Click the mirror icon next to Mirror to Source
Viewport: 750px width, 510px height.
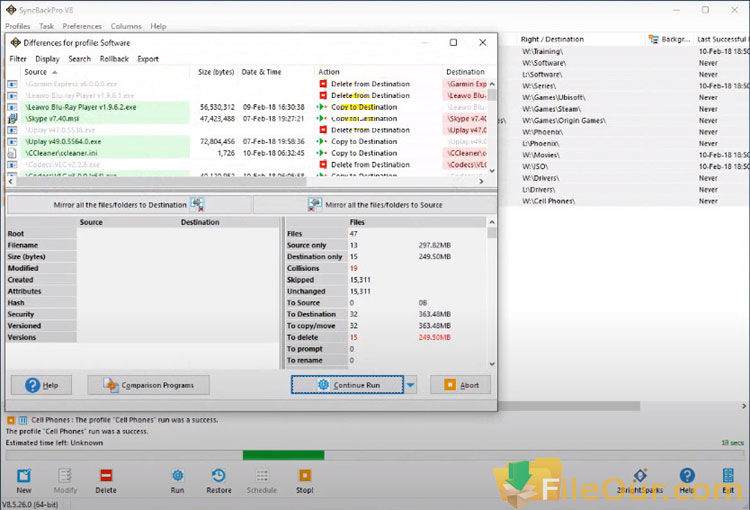click(x=315, y=205)
